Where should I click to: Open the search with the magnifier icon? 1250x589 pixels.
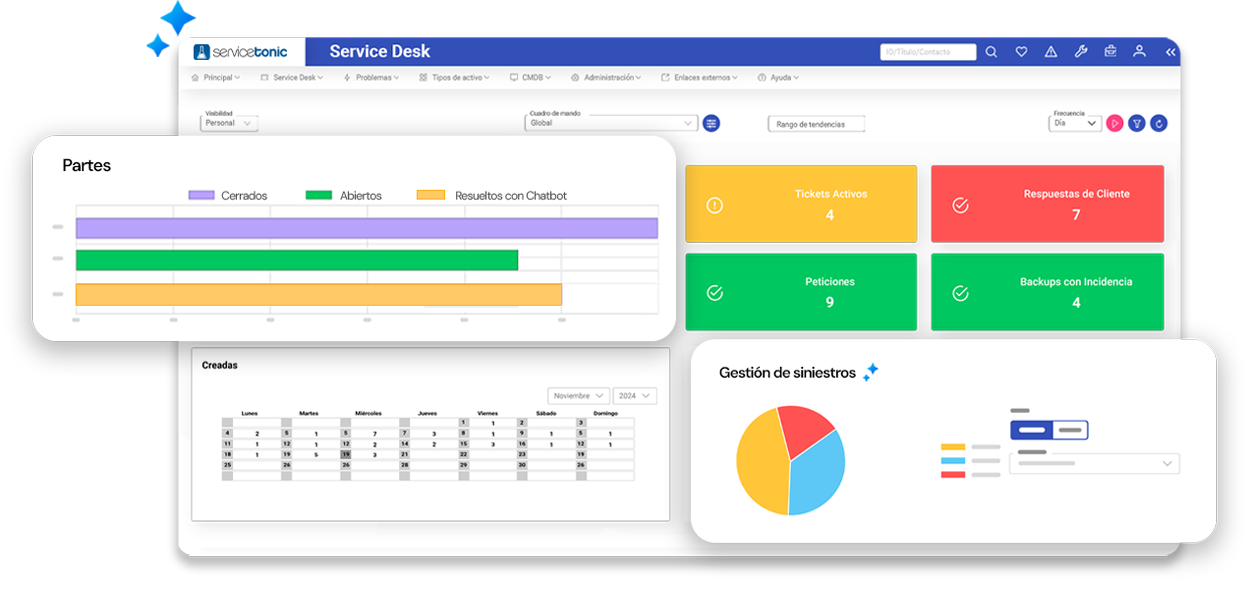[x=991, y=51]
